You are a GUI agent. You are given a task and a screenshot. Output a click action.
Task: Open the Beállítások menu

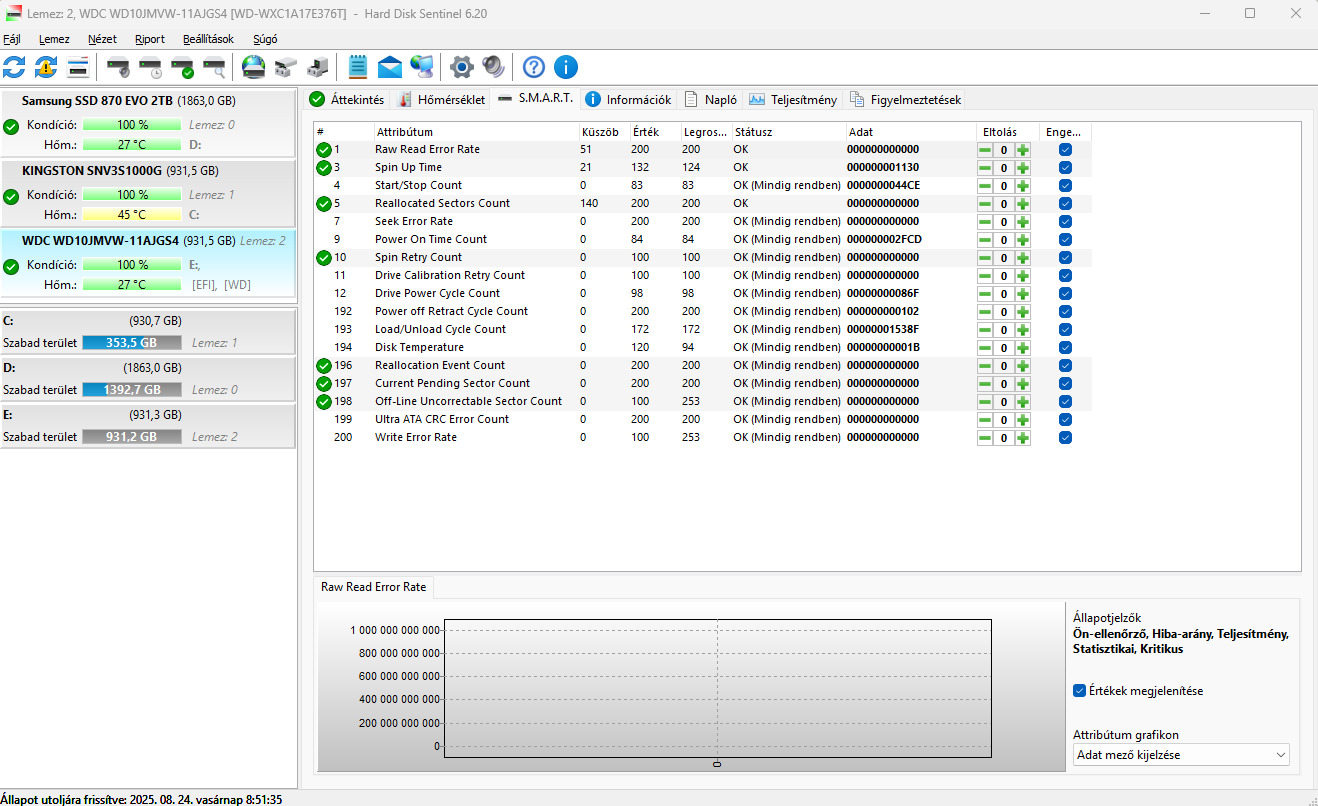(208, 39)
